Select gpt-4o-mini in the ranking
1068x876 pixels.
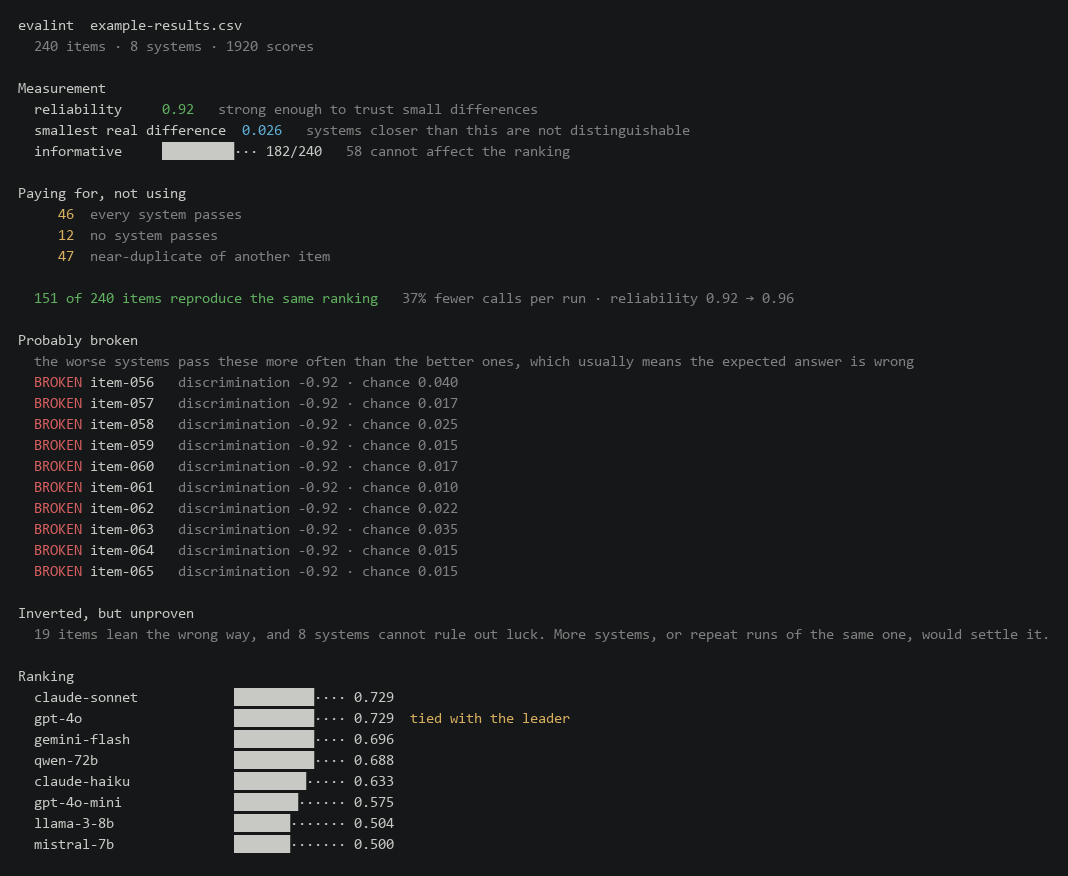tap(78, 802)
